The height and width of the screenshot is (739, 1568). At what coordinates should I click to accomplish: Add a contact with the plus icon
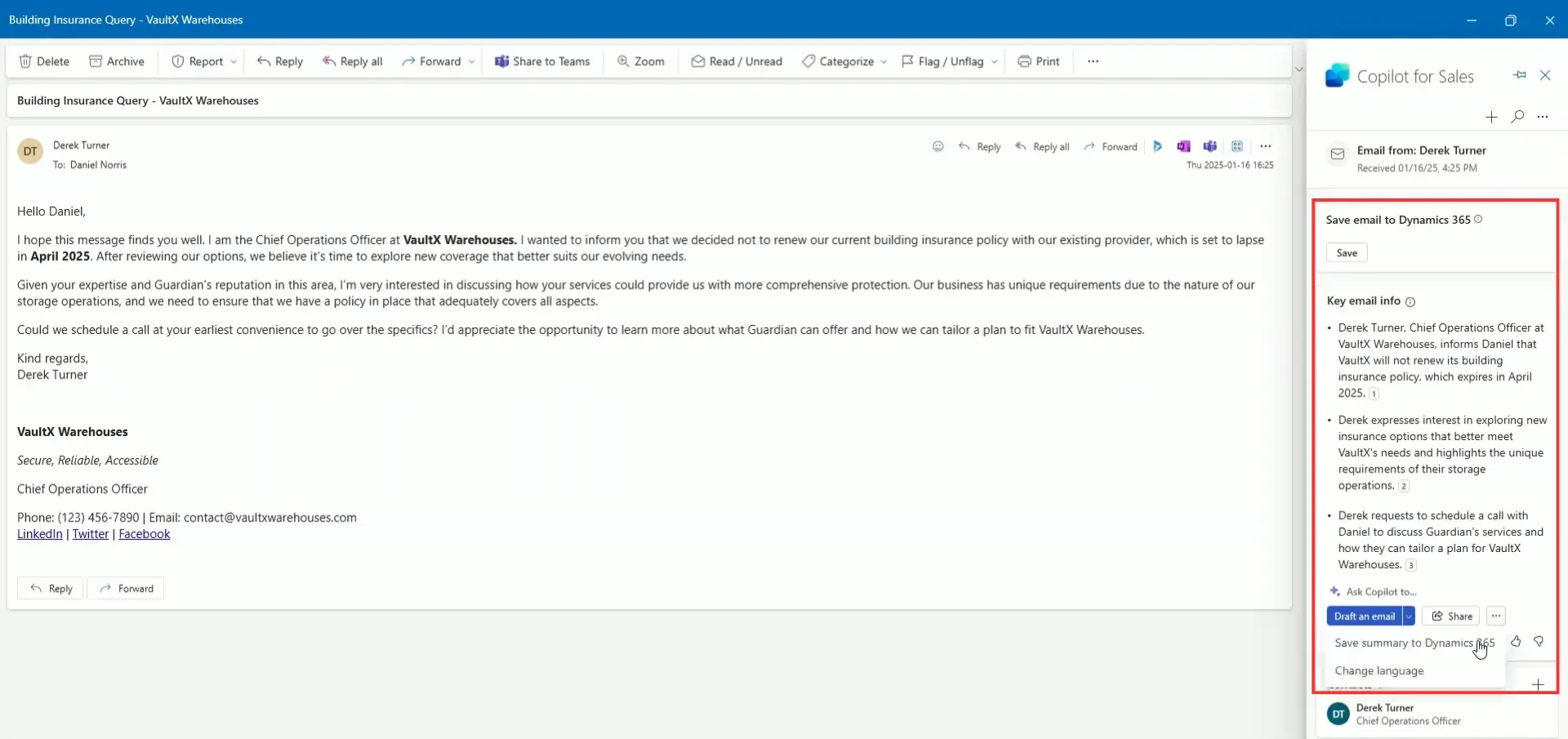[x=1538, y=684]
